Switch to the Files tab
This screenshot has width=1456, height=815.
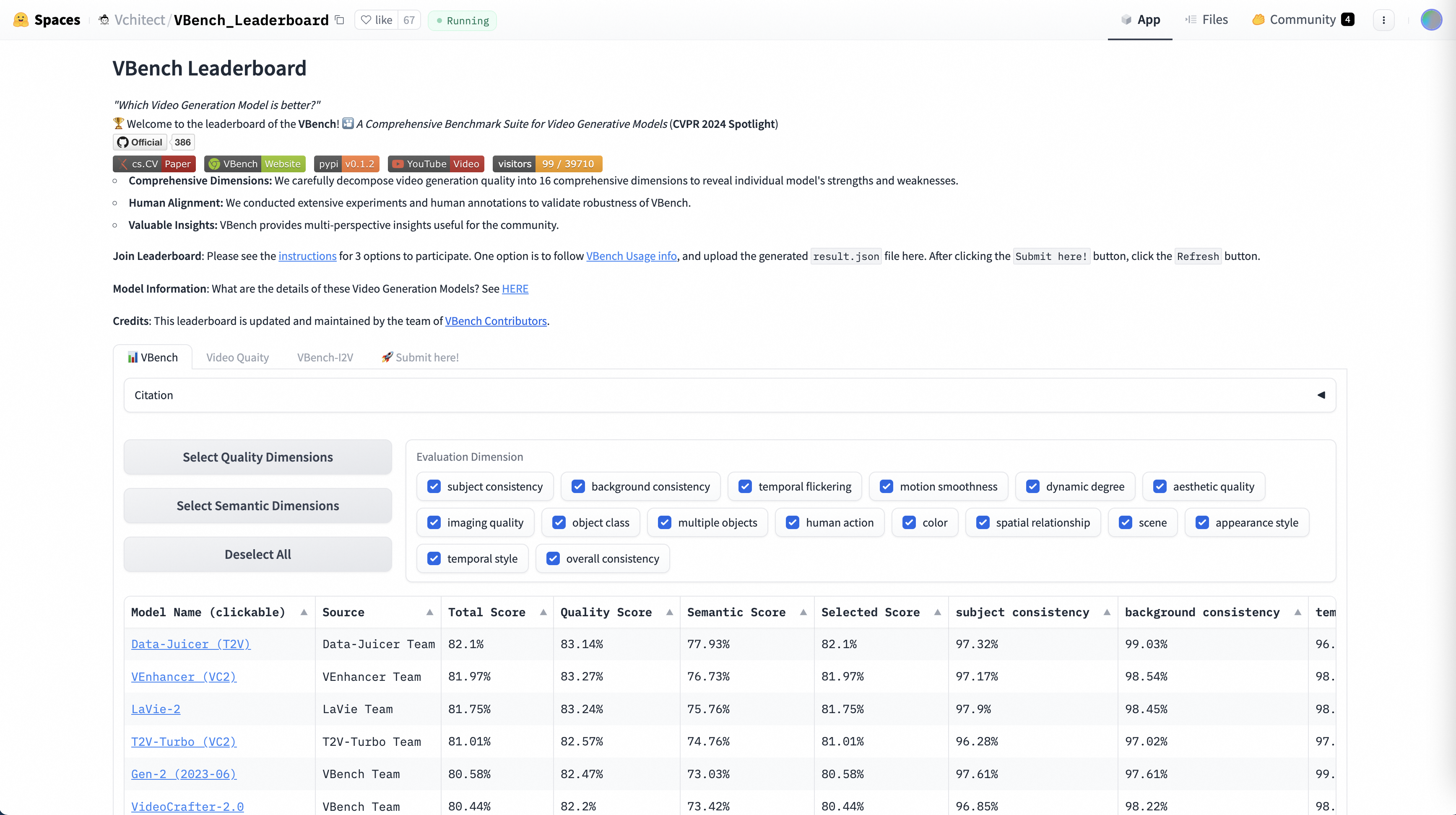coord(1206,20)
